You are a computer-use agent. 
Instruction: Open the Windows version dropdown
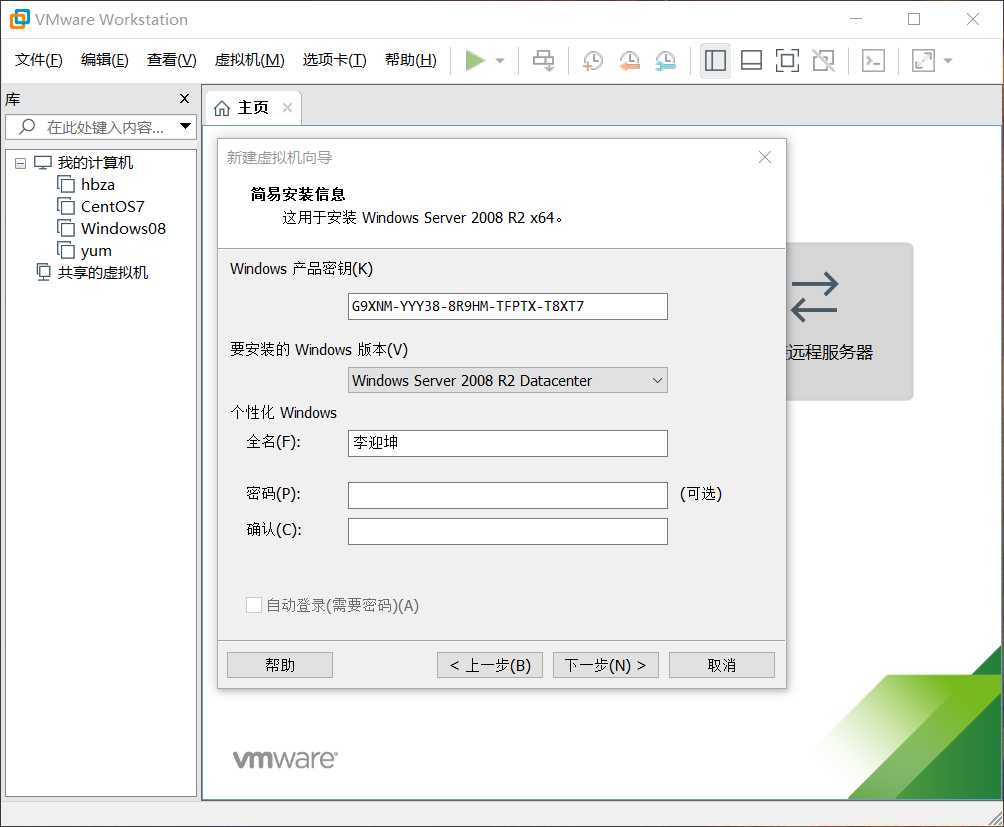point(508,380)
